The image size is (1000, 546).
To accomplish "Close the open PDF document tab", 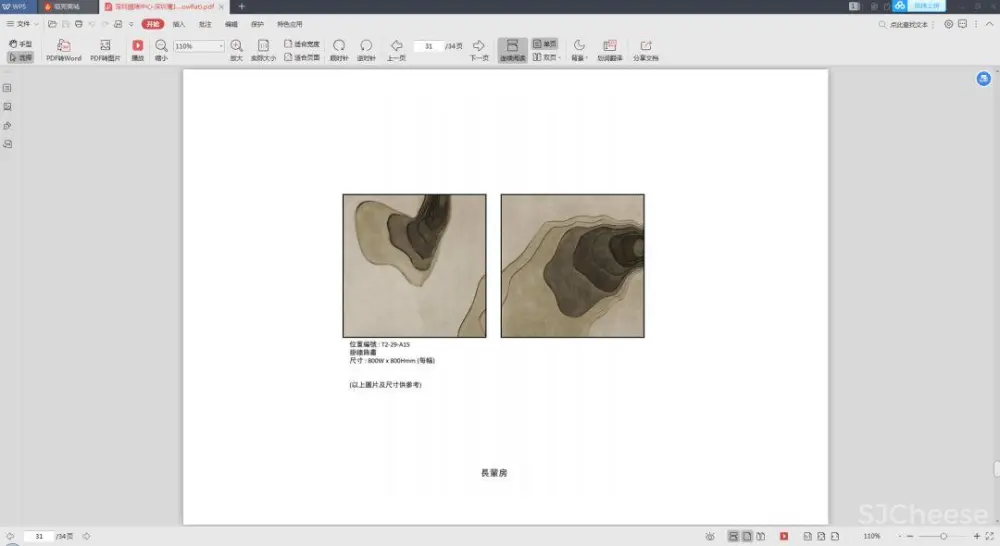I will [x=221, y=6].
